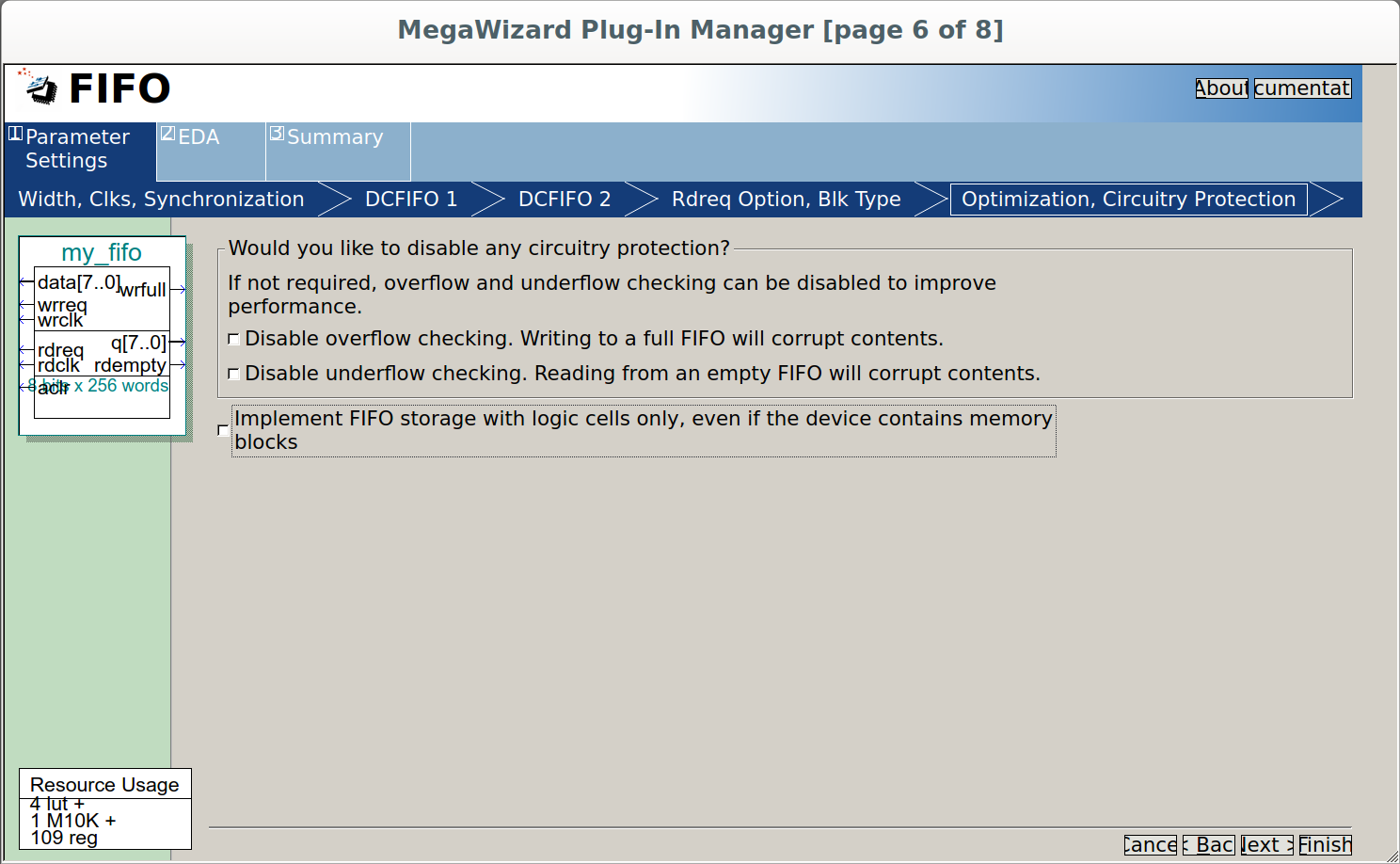
Task: Enable Disable underflow checking checkbox
Action: [233, 374]
